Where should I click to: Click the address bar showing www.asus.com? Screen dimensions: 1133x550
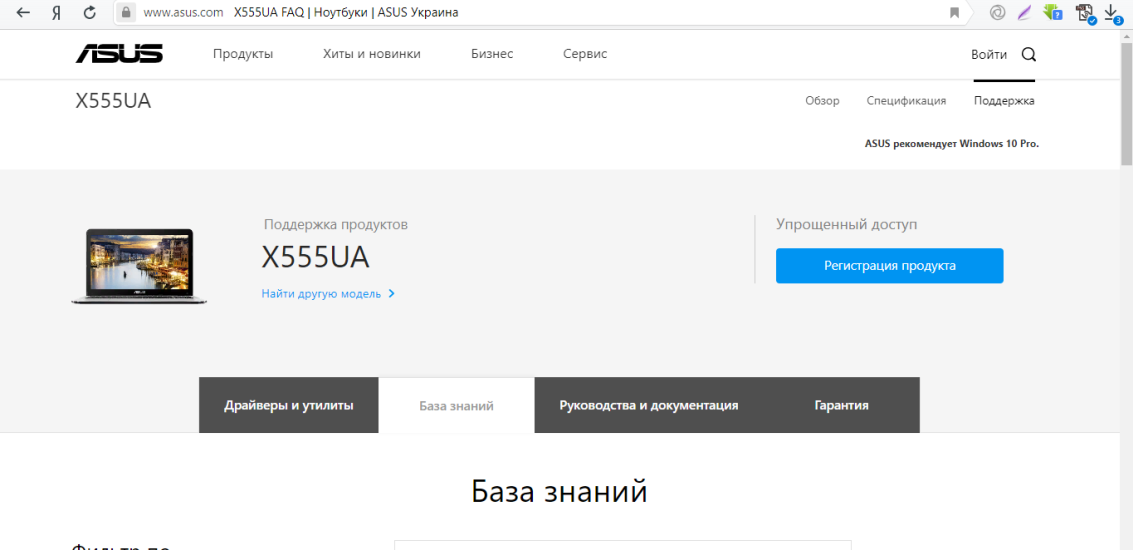pos(538,12)
